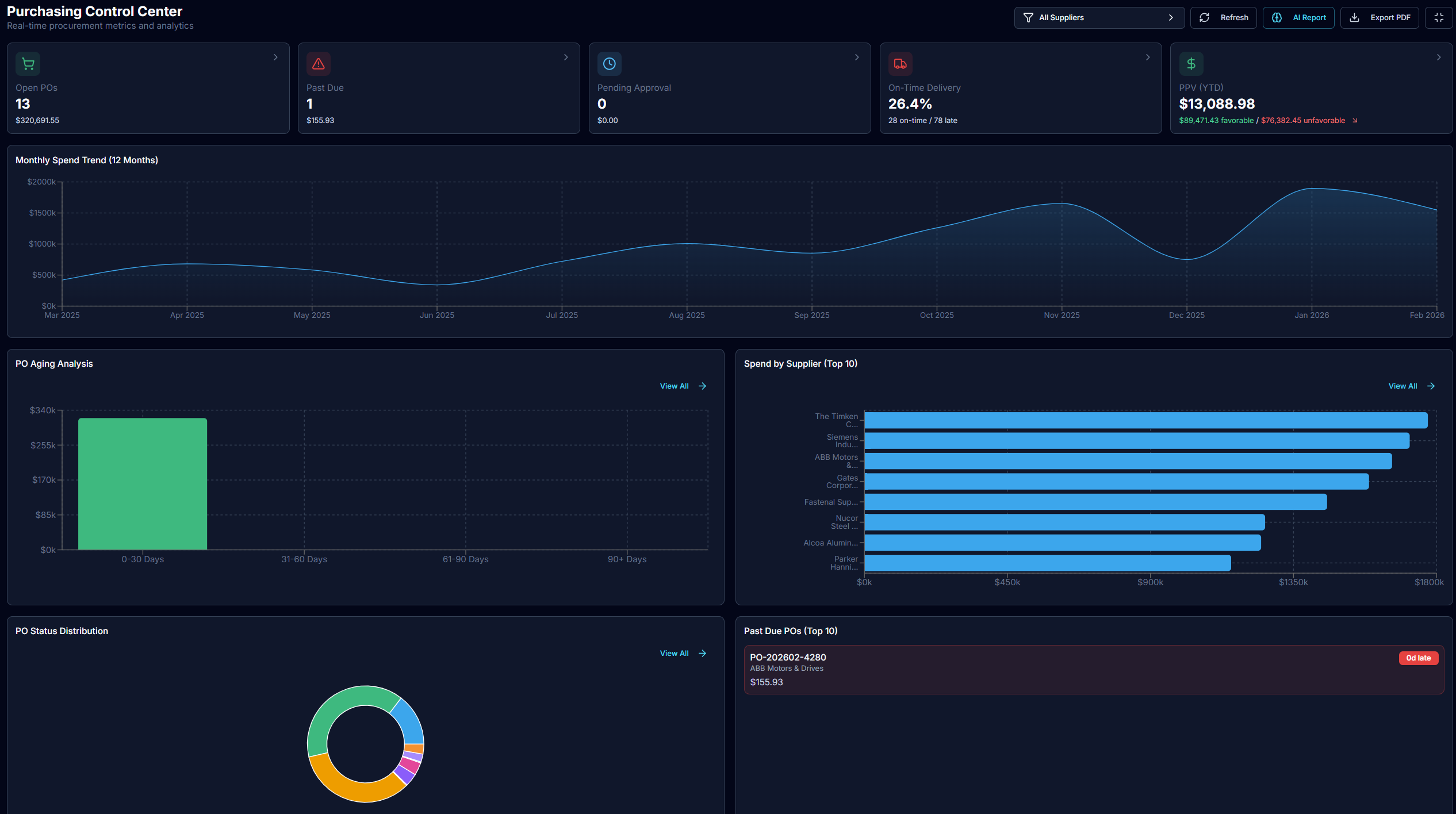This screenshot has height=814, width=1456.
Task: Expand the PPV (YTD) card chevron
Action: pos(1439,57)
